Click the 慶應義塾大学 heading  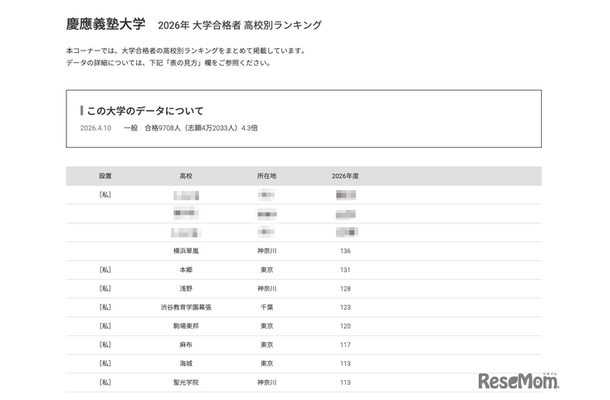105,24
